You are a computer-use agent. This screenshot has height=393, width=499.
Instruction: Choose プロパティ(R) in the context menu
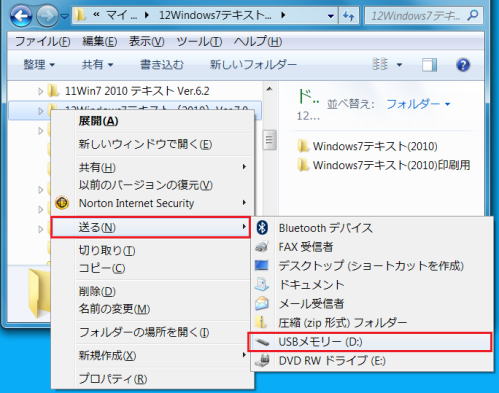tap(152, 379)
